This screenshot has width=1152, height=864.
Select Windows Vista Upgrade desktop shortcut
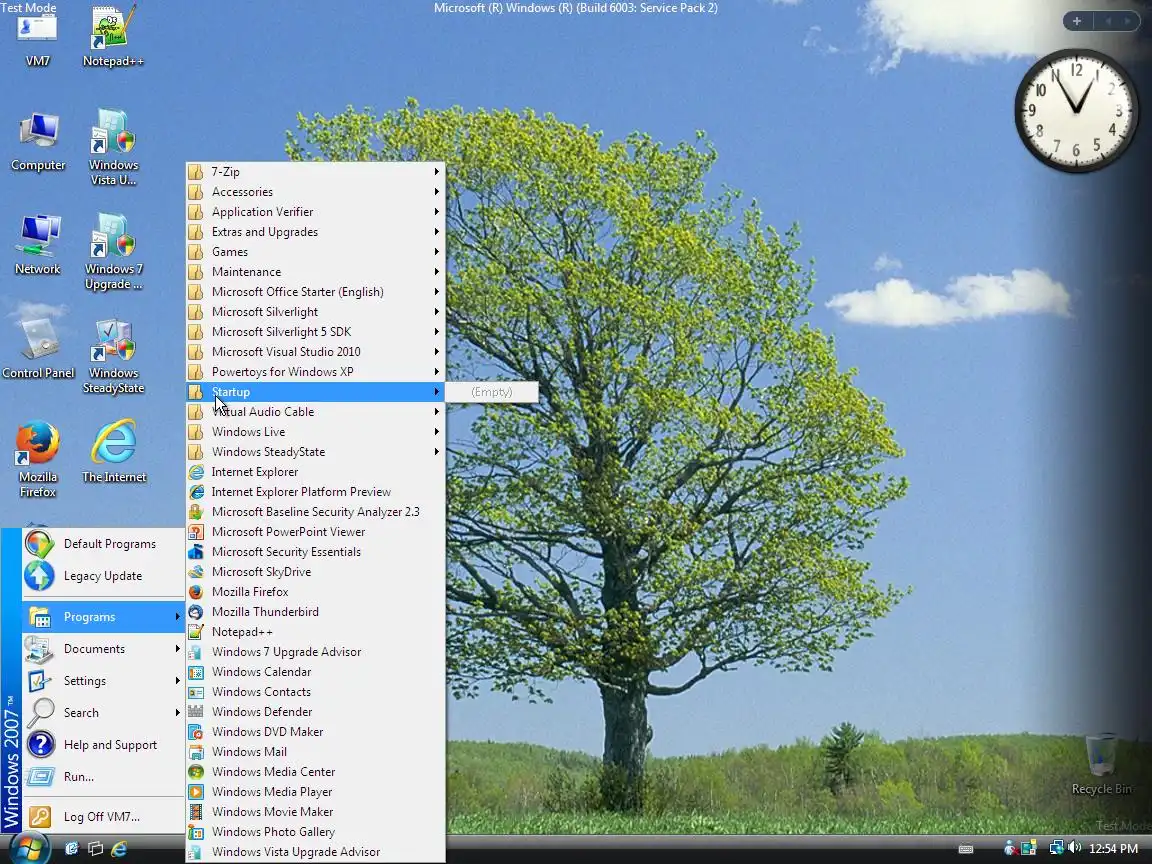(x=113, y=148)
